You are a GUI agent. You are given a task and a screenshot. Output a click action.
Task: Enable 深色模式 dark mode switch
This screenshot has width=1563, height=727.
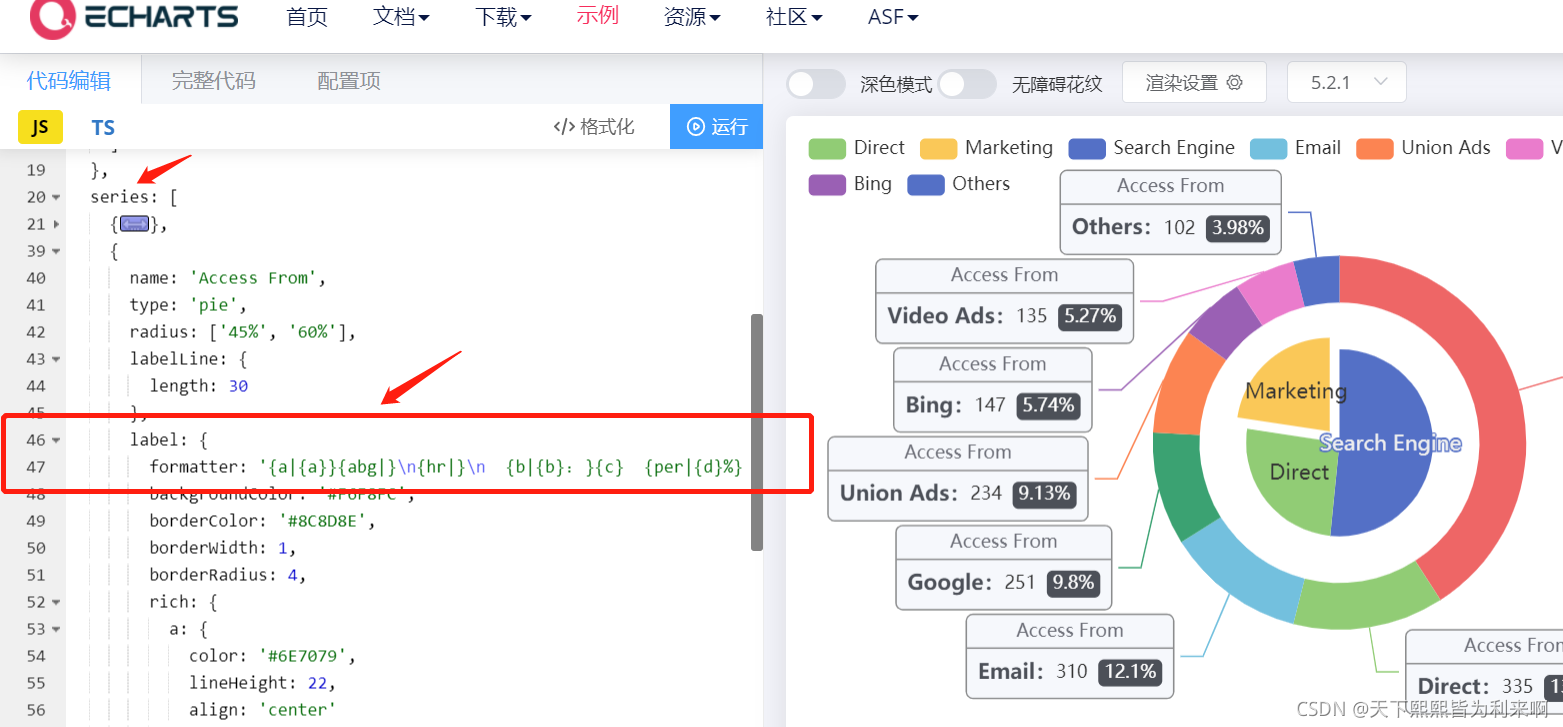point(815,84)
